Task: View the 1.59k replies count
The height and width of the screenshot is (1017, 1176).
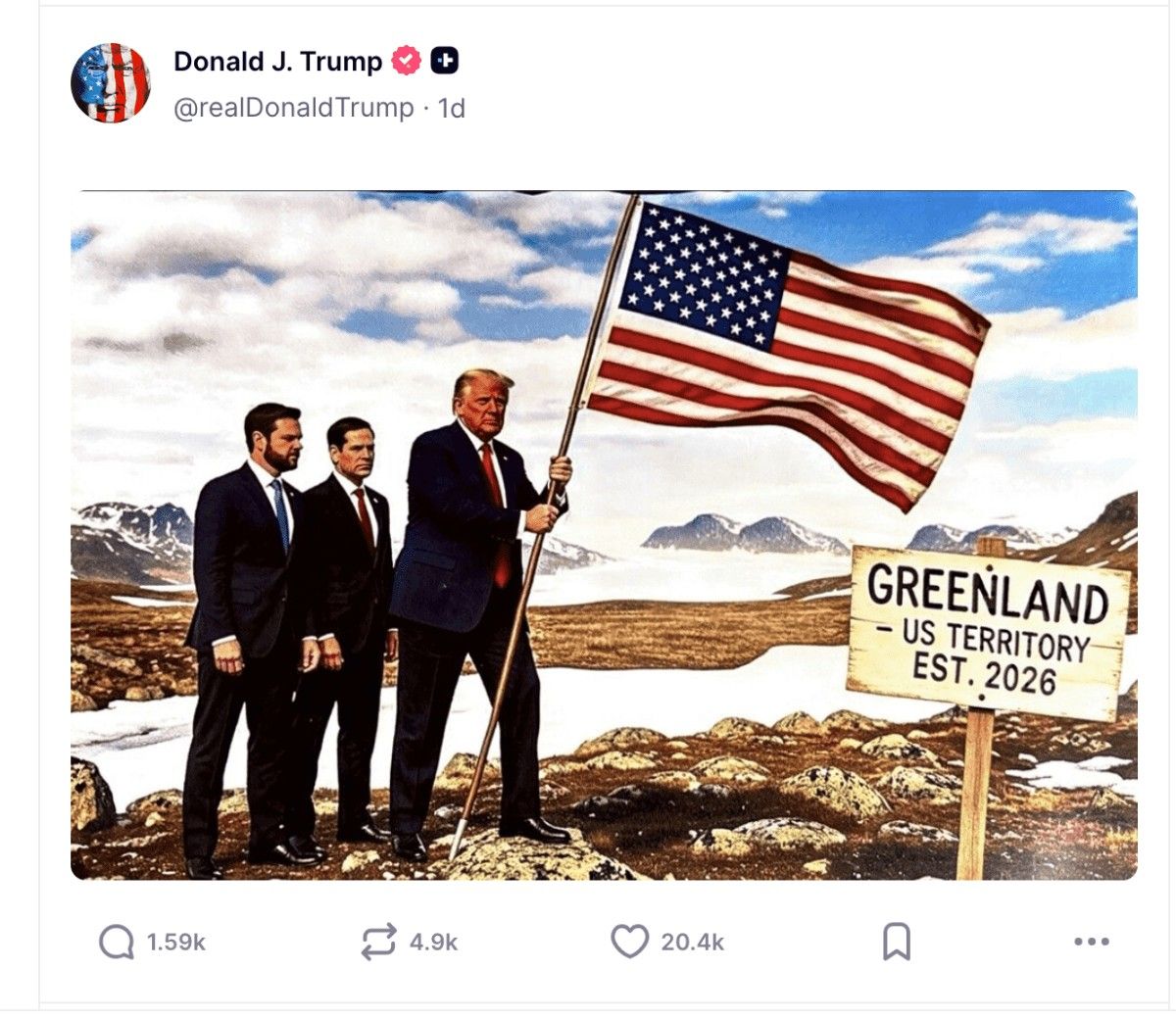Action: tap(176, 943)
